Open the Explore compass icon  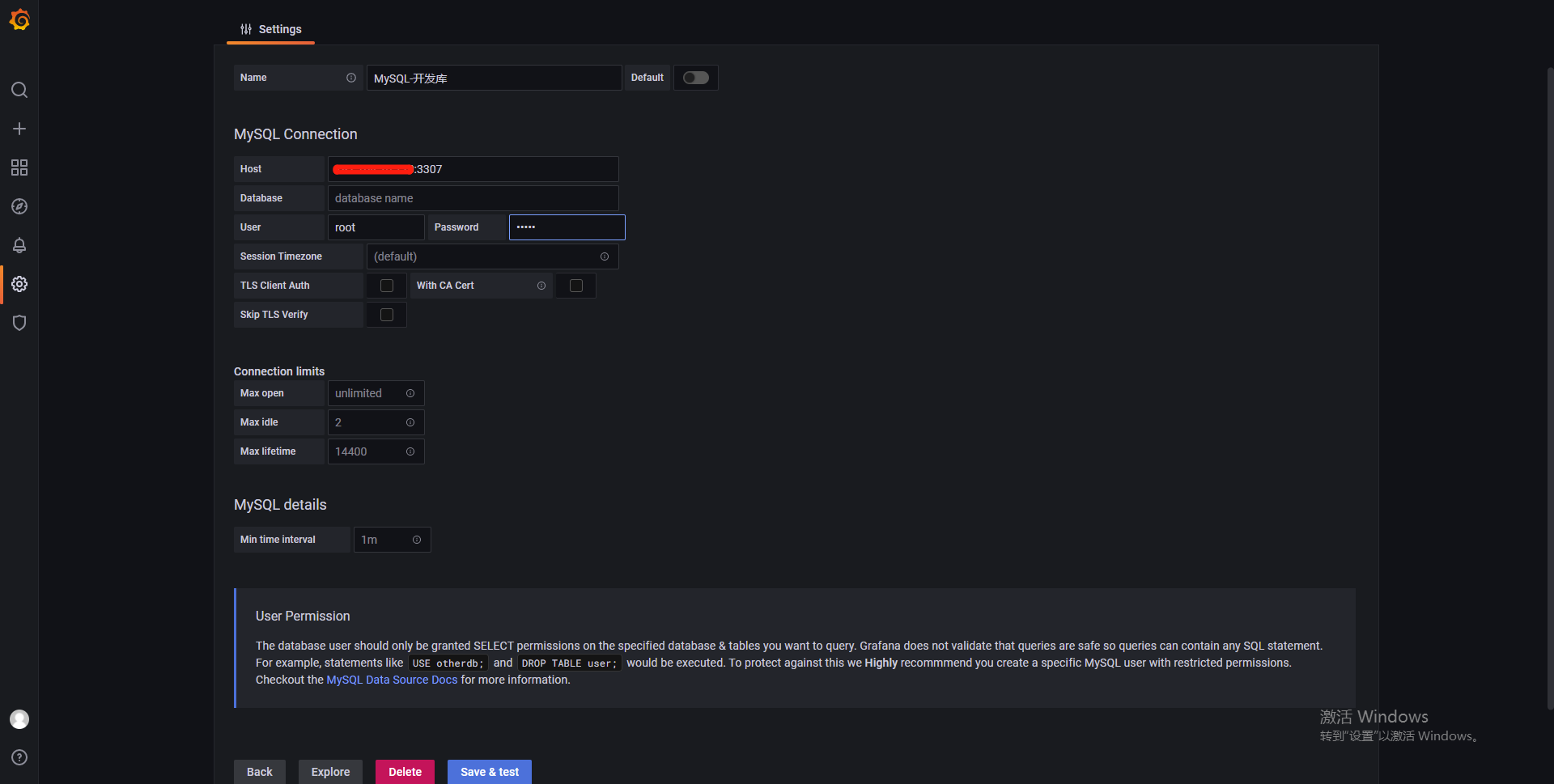point(19,206)
